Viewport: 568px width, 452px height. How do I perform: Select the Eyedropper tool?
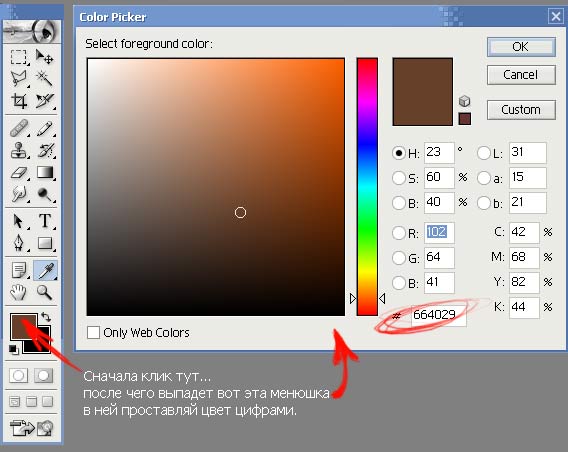point(45,270)
